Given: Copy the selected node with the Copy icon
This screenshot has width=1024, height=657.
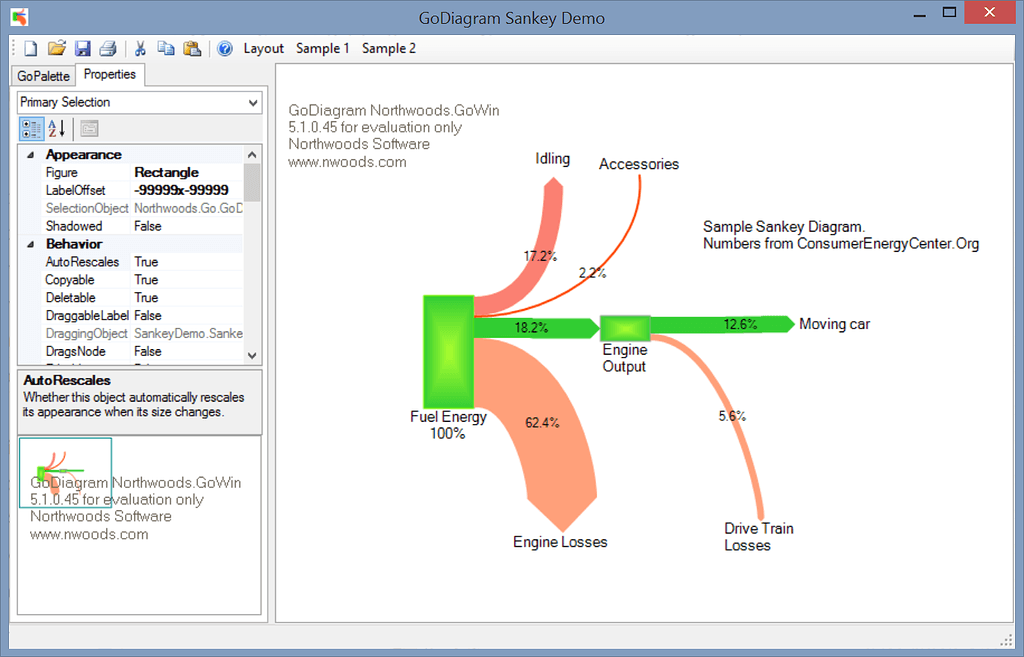Looking at the screenshot, I should 166,48.
